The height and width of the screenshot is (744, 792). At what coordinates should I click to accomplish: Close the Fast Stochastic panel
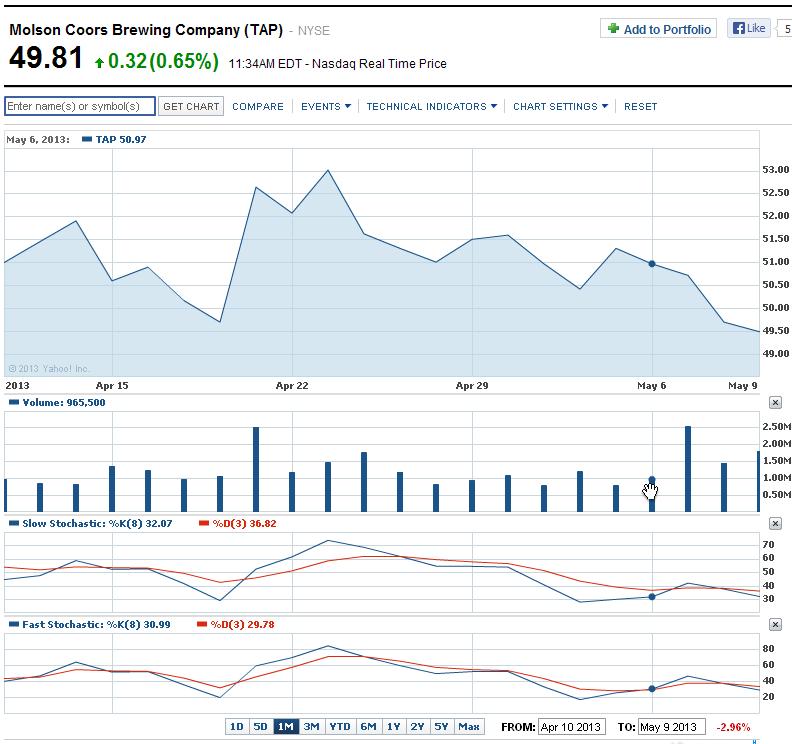[x=775, y=624]
